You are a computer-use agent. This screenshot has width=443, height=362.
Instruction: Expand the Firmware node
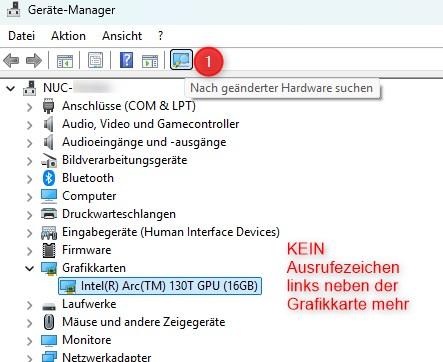pos(30,251)
